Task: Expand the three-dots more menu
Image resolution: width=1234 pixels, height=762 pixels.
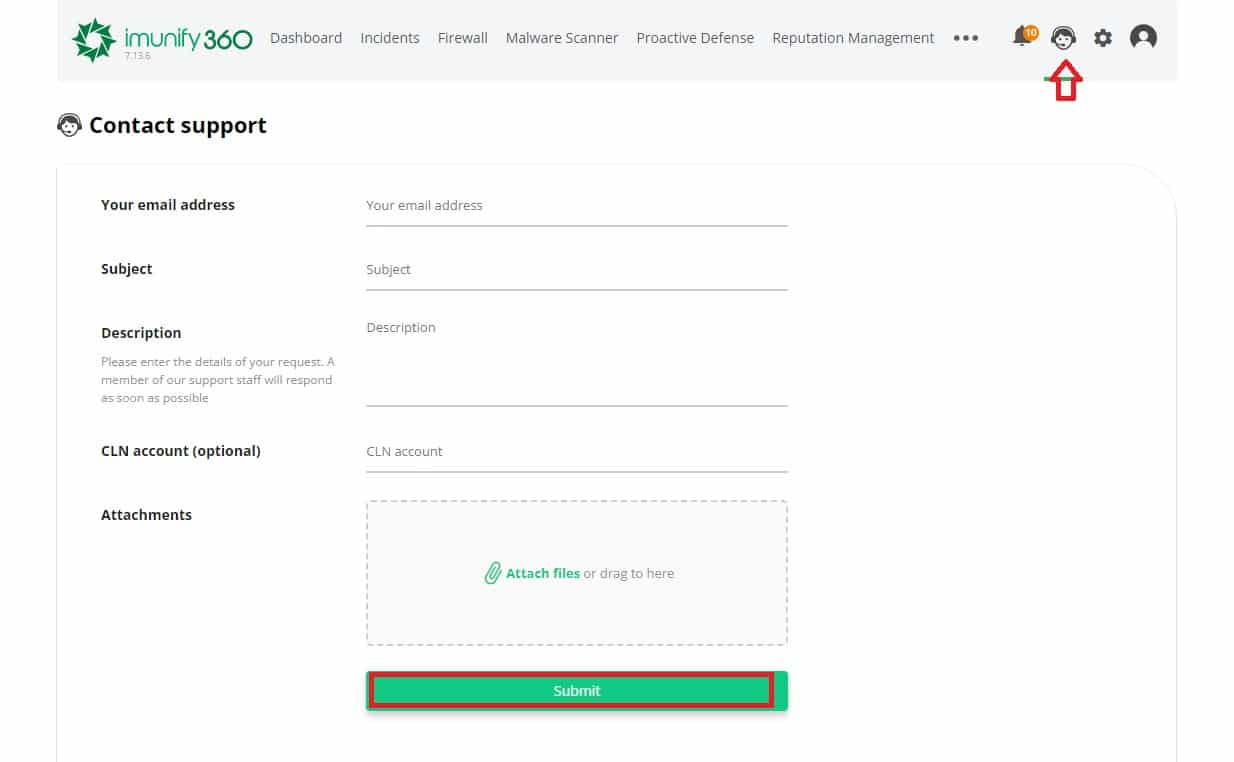Action: (965, 38)
